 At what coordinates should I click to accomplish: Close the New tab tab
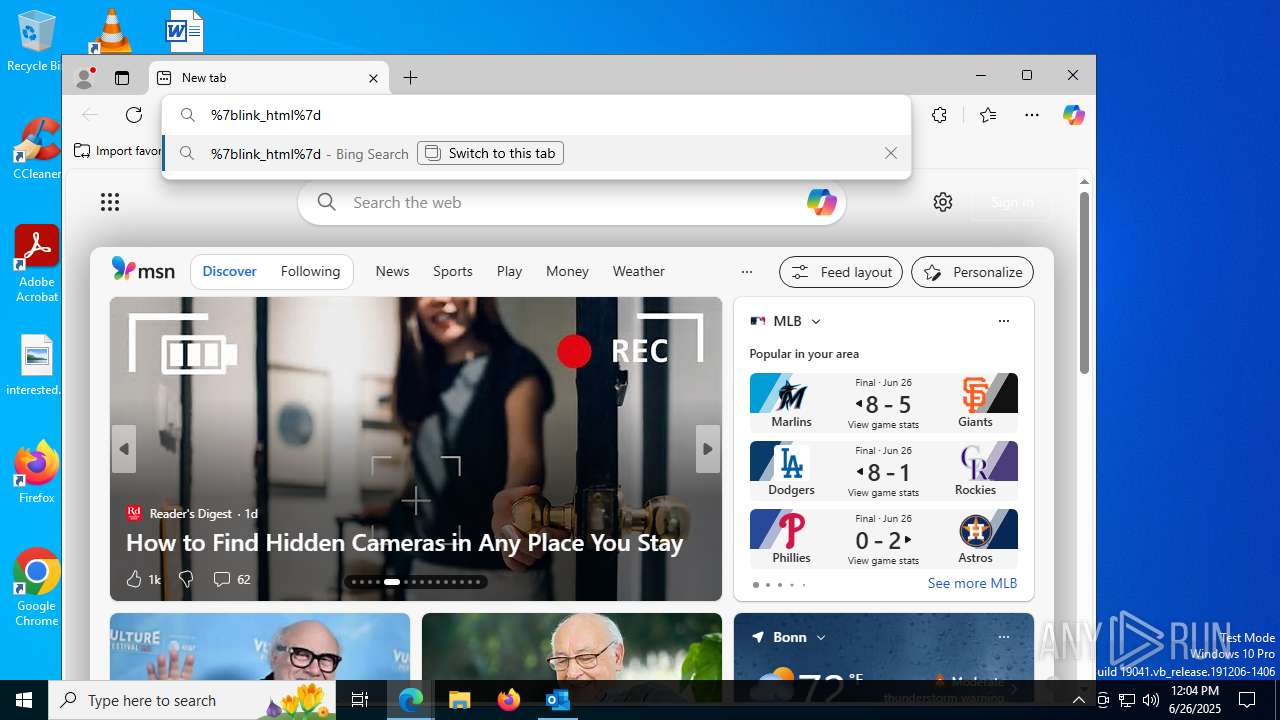(373, 78)
